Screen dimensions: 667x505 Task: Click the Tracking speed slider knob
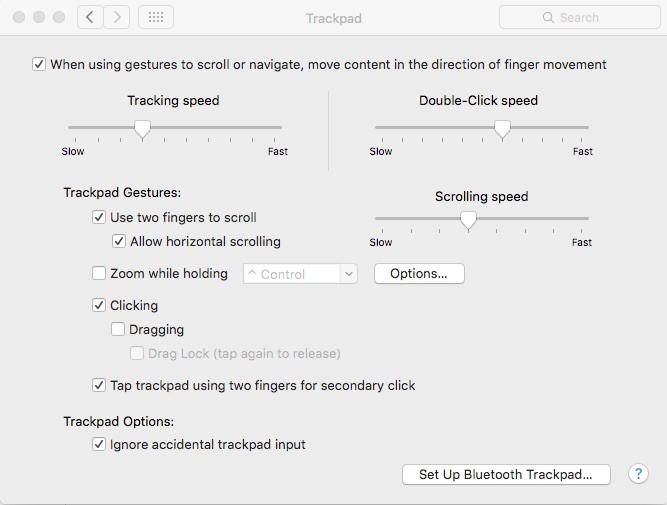coord(143,128)
